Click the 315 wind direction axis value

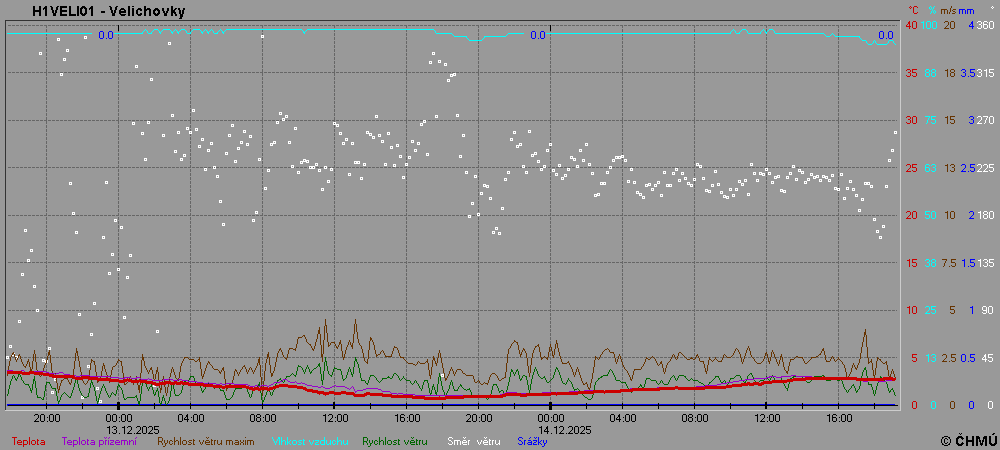pyautogui.click(x=985, y=73)
